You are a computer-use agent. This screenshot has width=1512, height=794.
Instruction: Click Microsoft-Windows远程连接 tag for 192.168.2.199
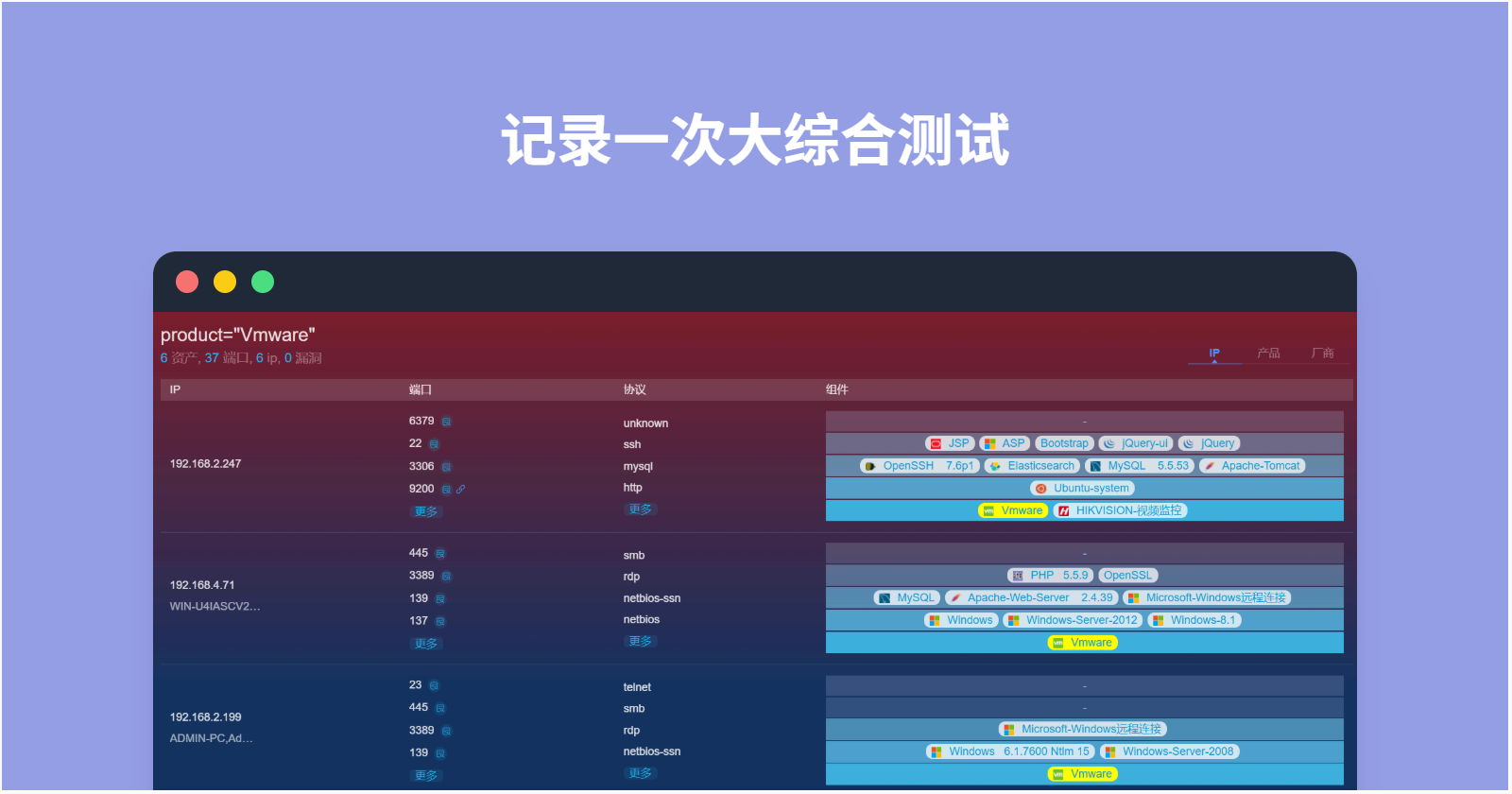click(x=1083, y=730)
